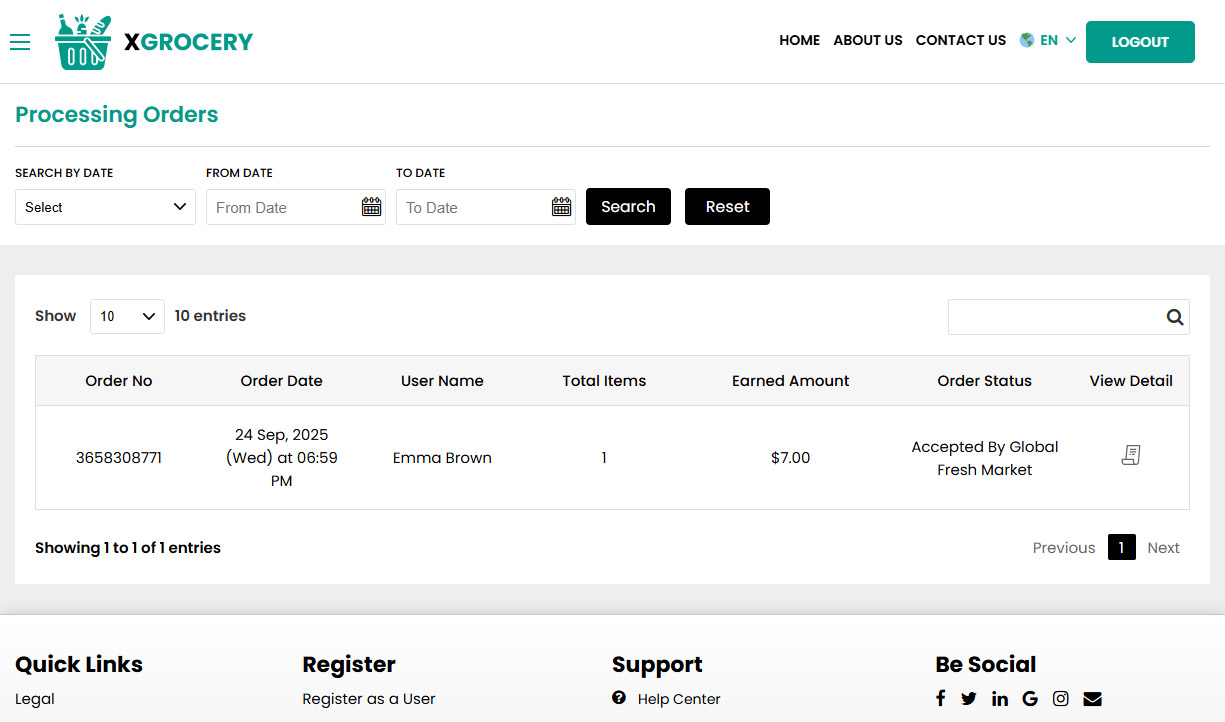Click the table search magnifier icon
This screenshot has height=722, width=1225.
click(x=1174, y=317)
